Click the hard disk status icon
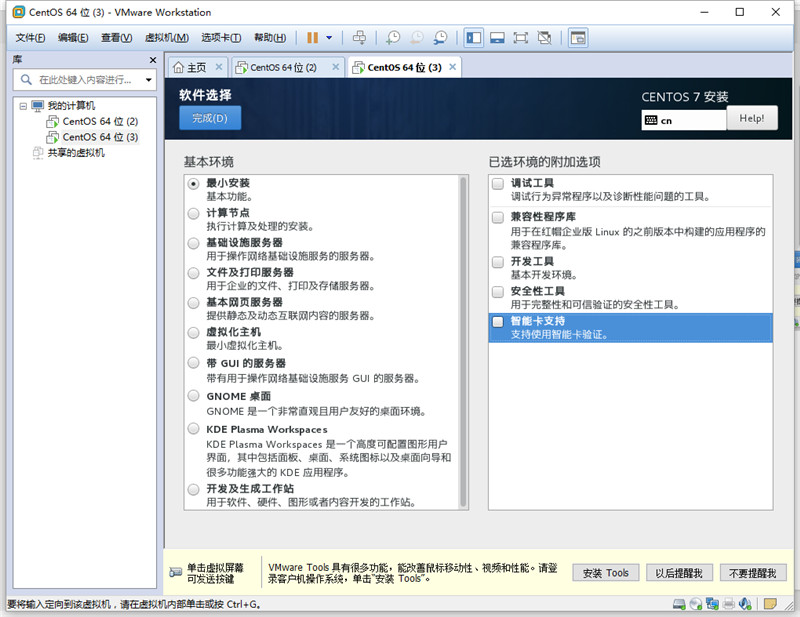 (679, 604)
